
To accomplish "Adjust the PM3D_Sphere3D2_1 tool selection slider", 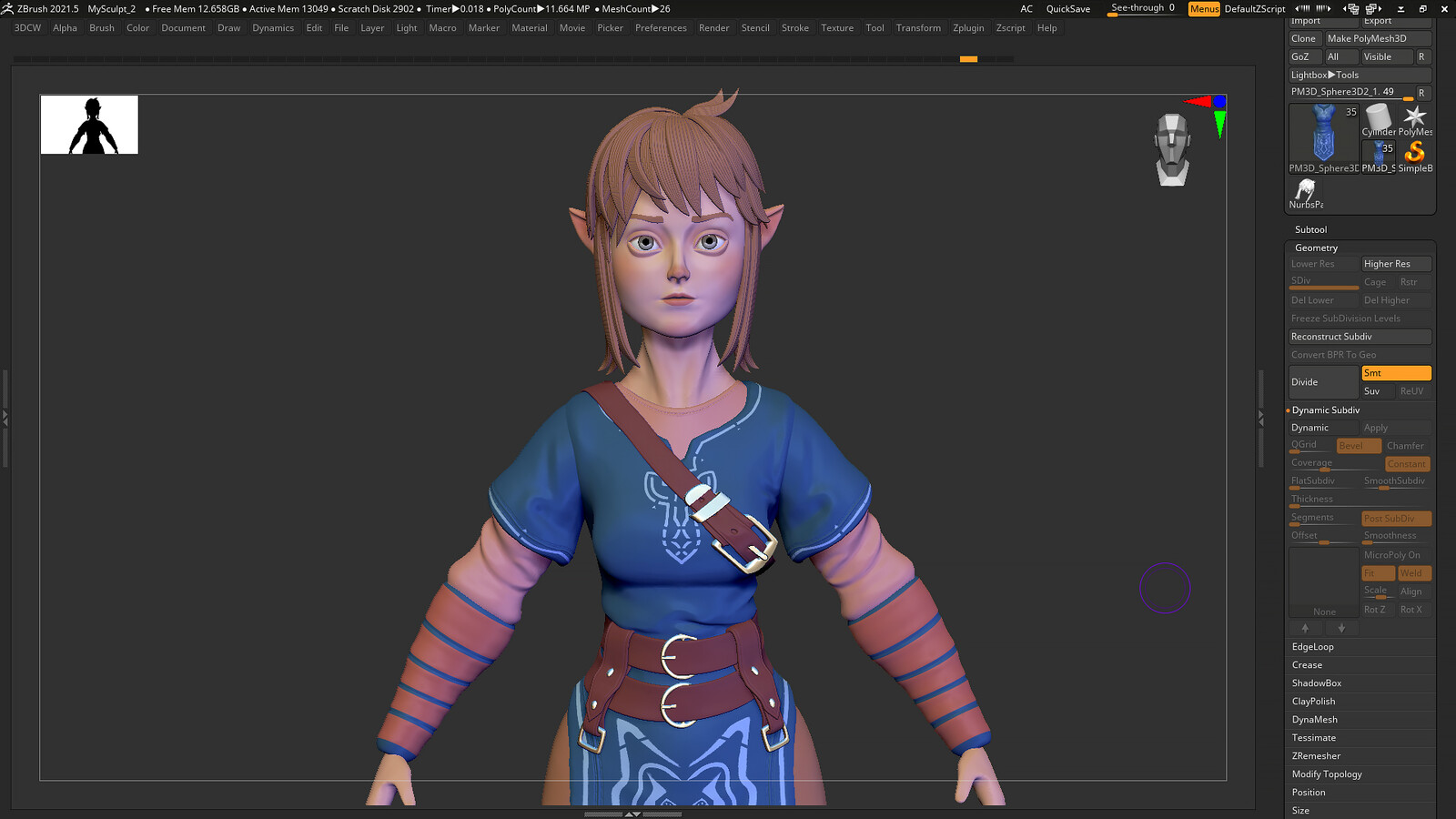I will pos(1350,93).
